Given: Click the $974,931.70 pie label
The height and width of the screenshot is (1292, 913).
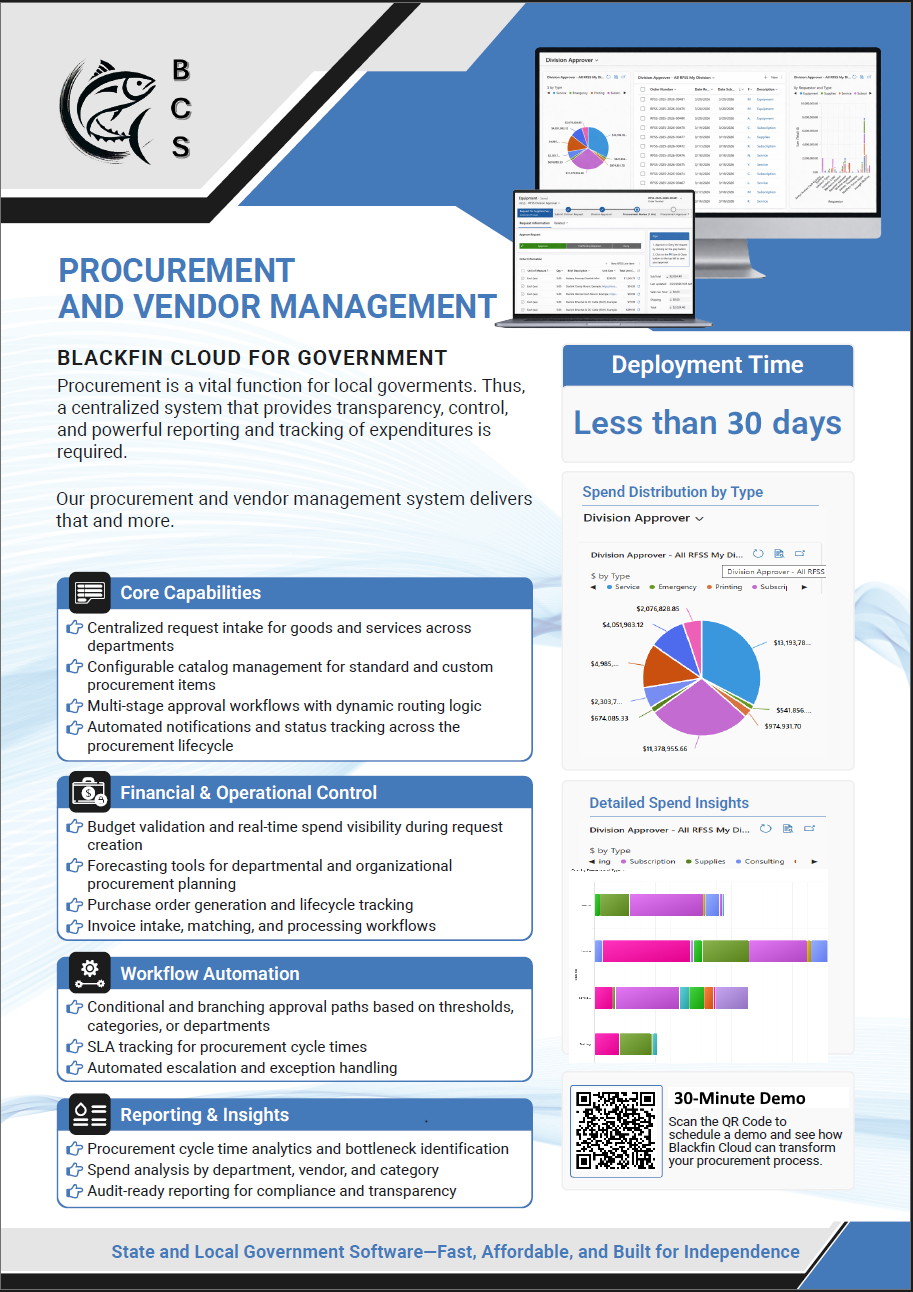Looking at the screenshot, I should (783, 726).
